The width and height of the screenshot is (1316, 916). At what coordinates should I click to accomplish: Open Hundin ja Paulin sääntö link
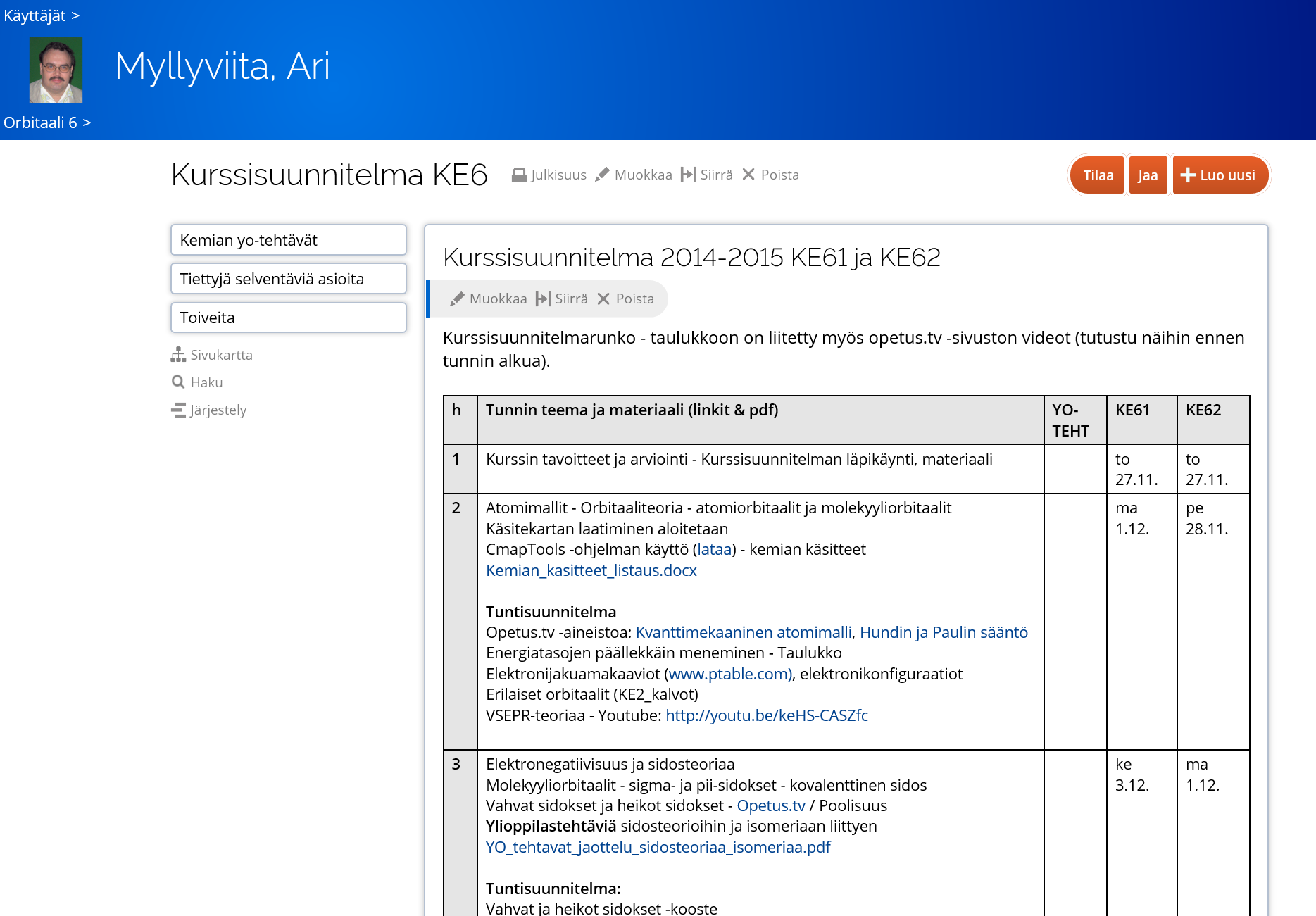click(x=944, y=632)
